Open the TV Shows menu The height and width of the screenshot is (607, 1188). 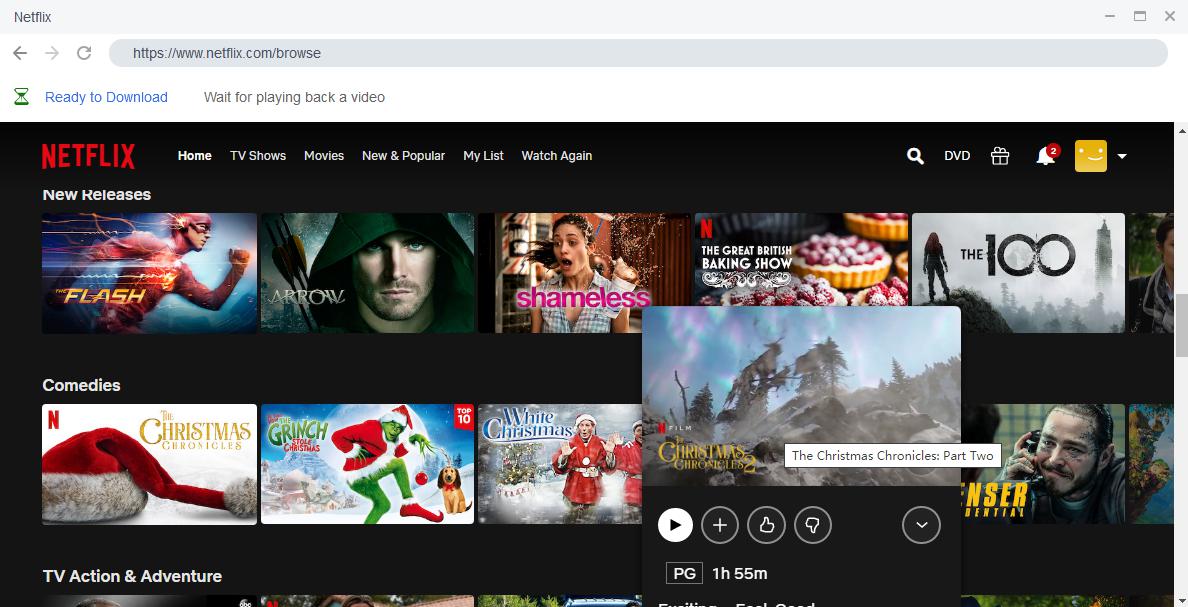[258, 155]
